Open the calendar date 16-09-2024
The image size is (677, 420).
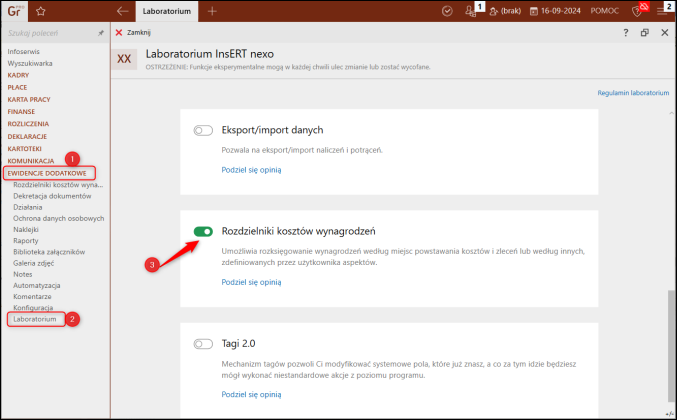[x=555, y=11]
